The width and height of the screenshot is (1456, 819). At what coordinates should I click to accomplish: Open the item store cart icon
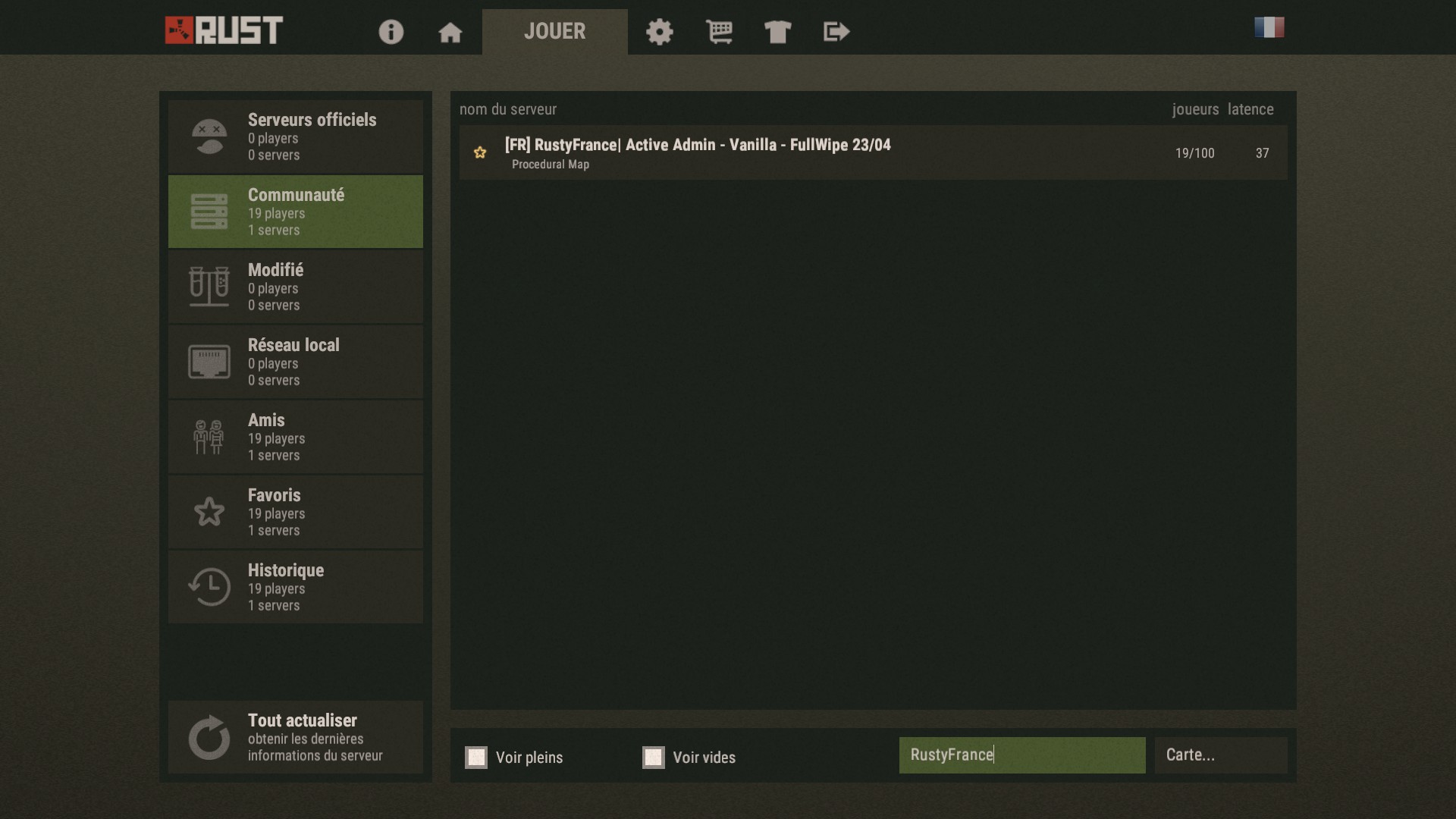(719, 32)
